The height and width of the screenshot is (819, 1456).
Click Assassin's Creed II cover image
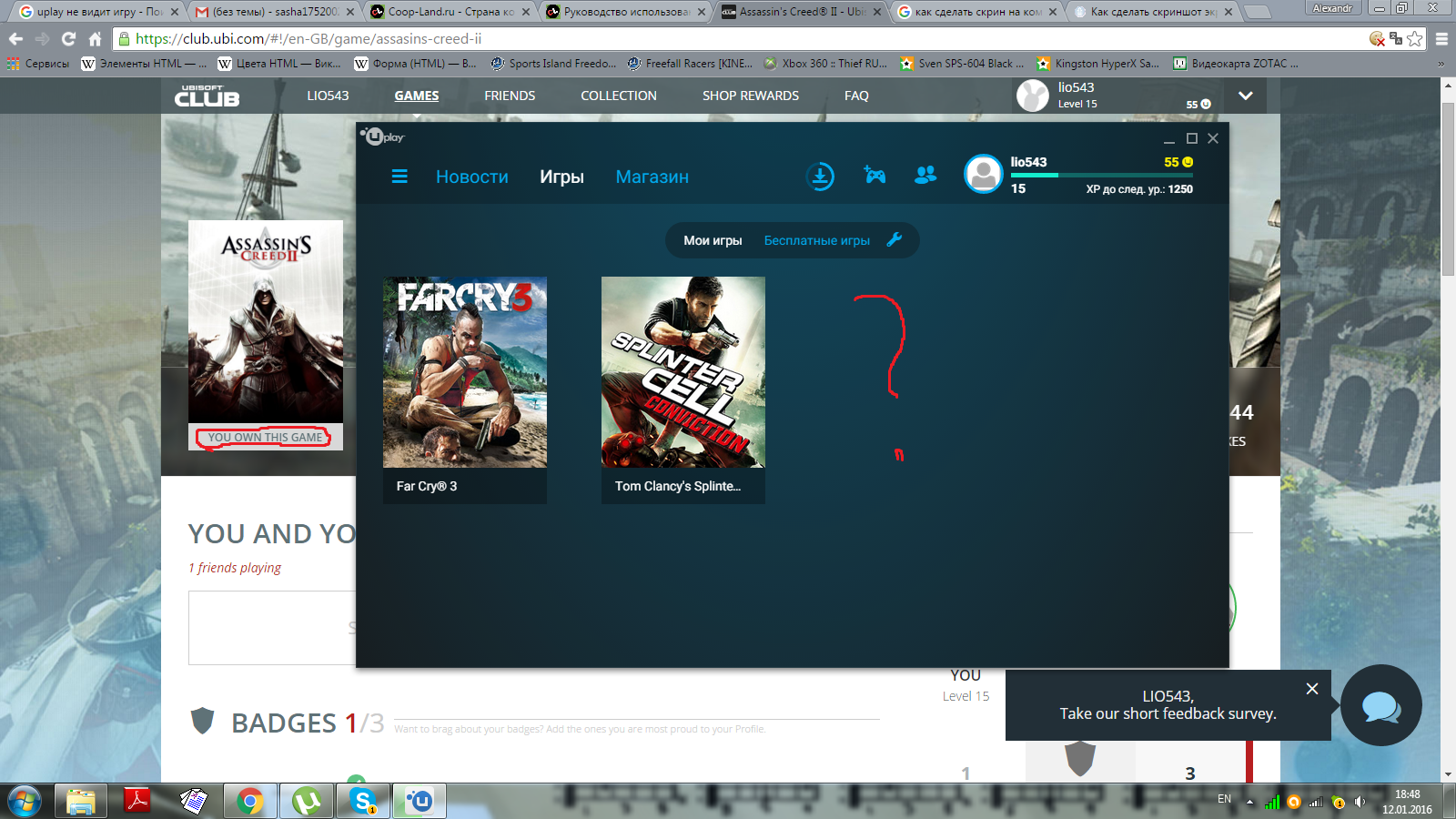266,321
